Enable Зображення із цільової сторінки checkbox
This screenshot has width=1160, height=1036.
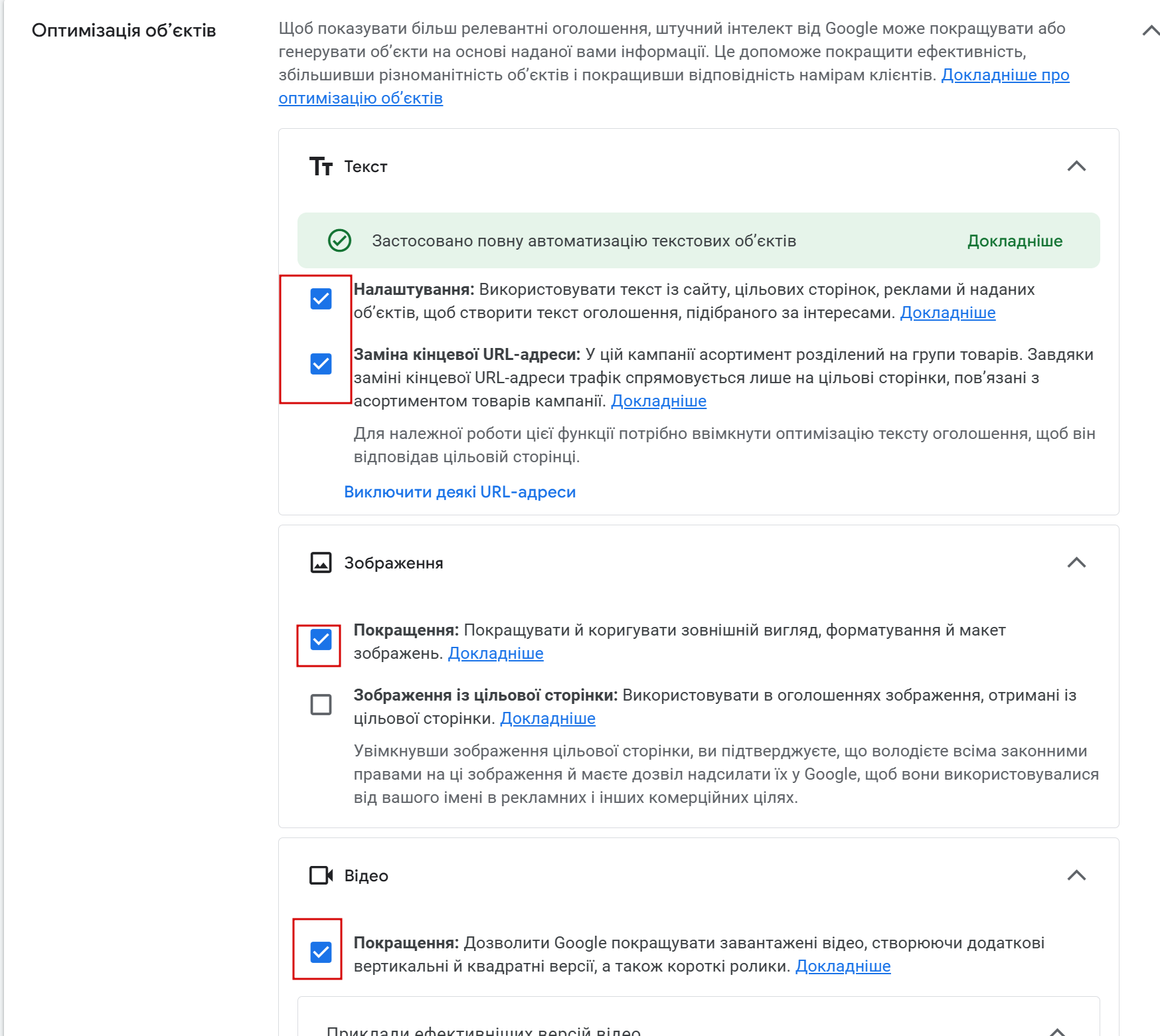321,704
